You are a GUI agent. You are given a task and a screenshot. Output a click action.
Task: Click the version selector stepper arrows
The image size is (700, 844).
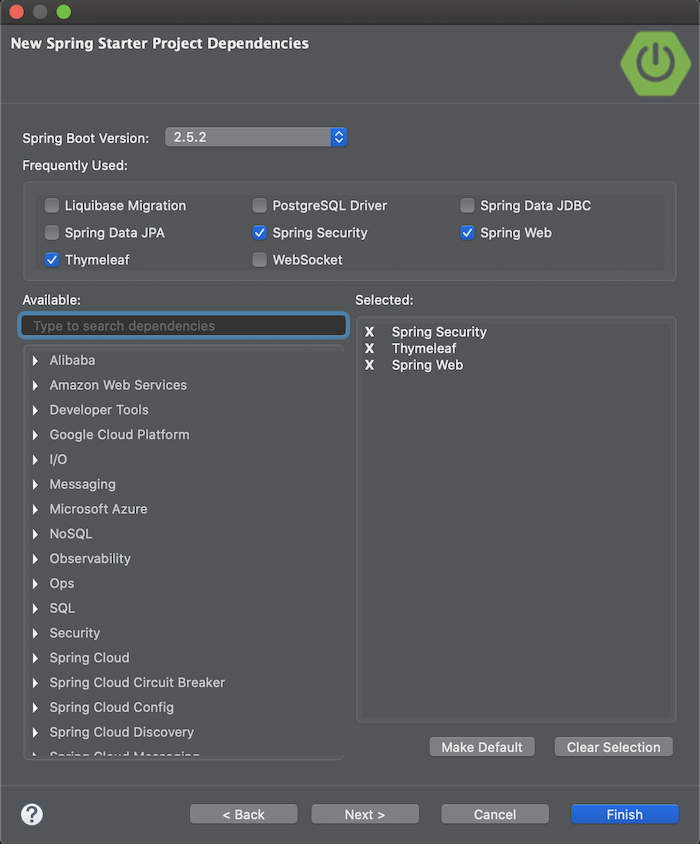(338, 137)
